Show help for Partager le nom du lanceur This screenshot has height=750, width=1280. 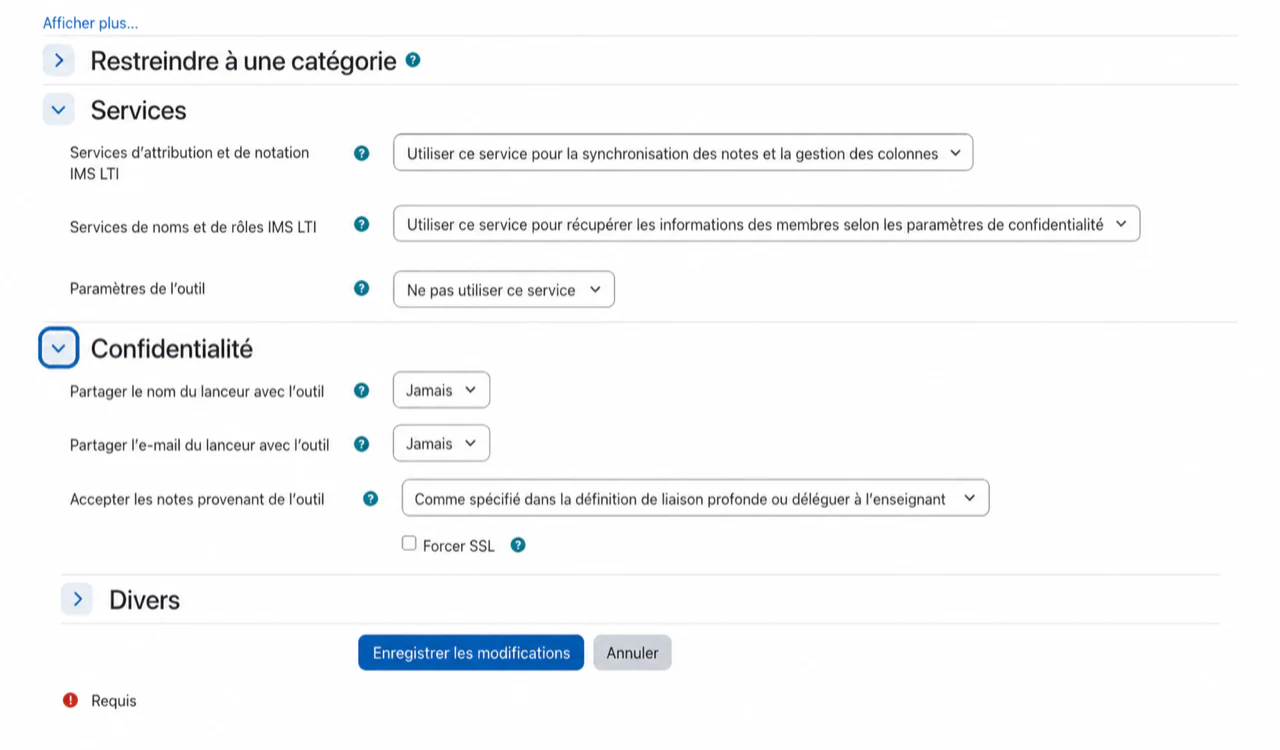[362, 390]
